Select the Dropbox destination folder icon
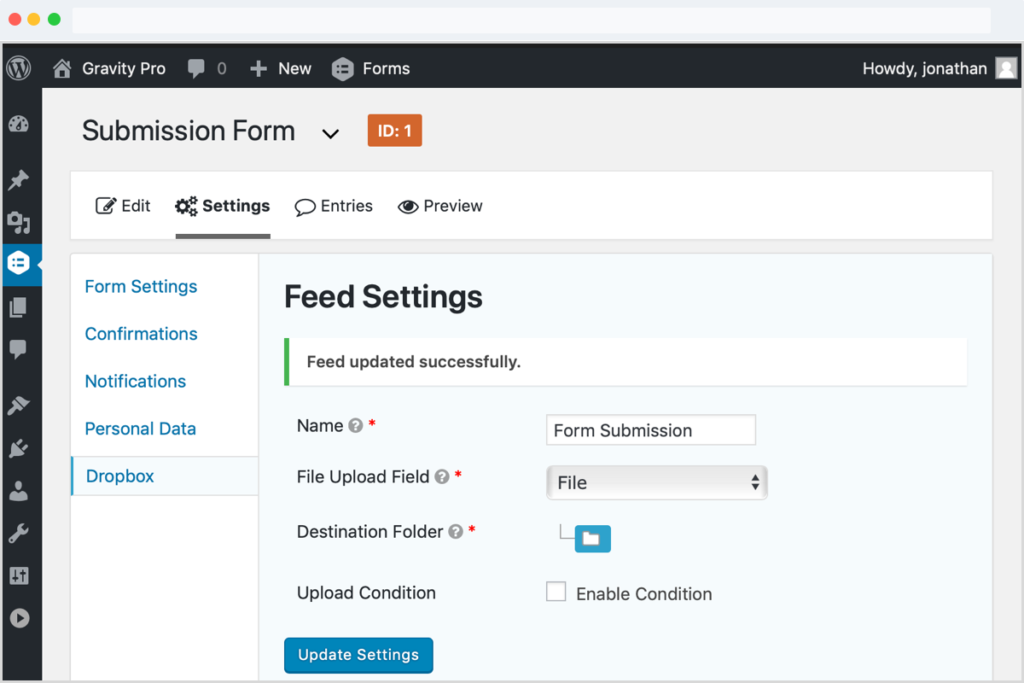The image size is (1024, 683). pos(593,538)
